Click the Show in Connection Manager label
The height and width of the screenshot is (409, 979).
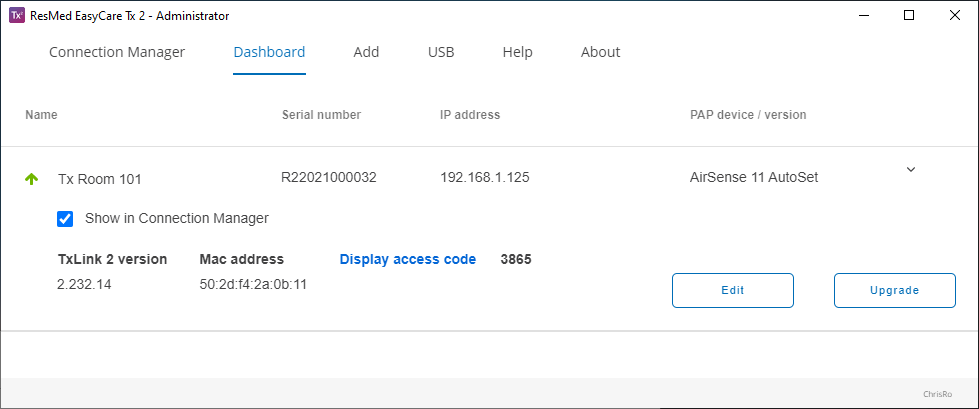177,219
